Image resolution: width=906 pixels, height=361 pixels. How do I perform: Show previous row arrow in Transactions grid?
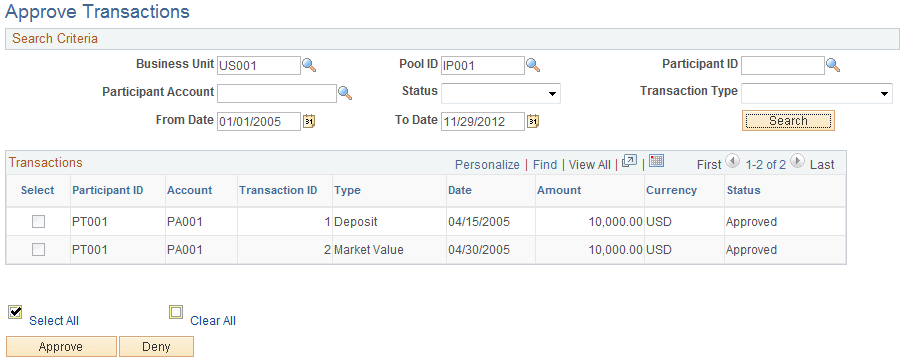pyautogui.click(x=732, y=161)
